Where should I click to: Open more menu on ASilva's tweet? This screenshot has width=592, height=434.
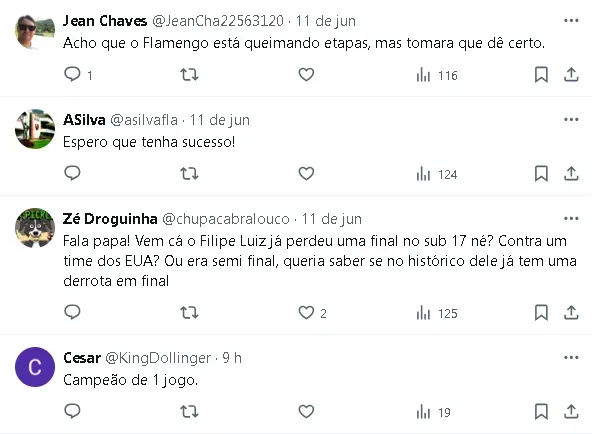(x=571, y=120)
